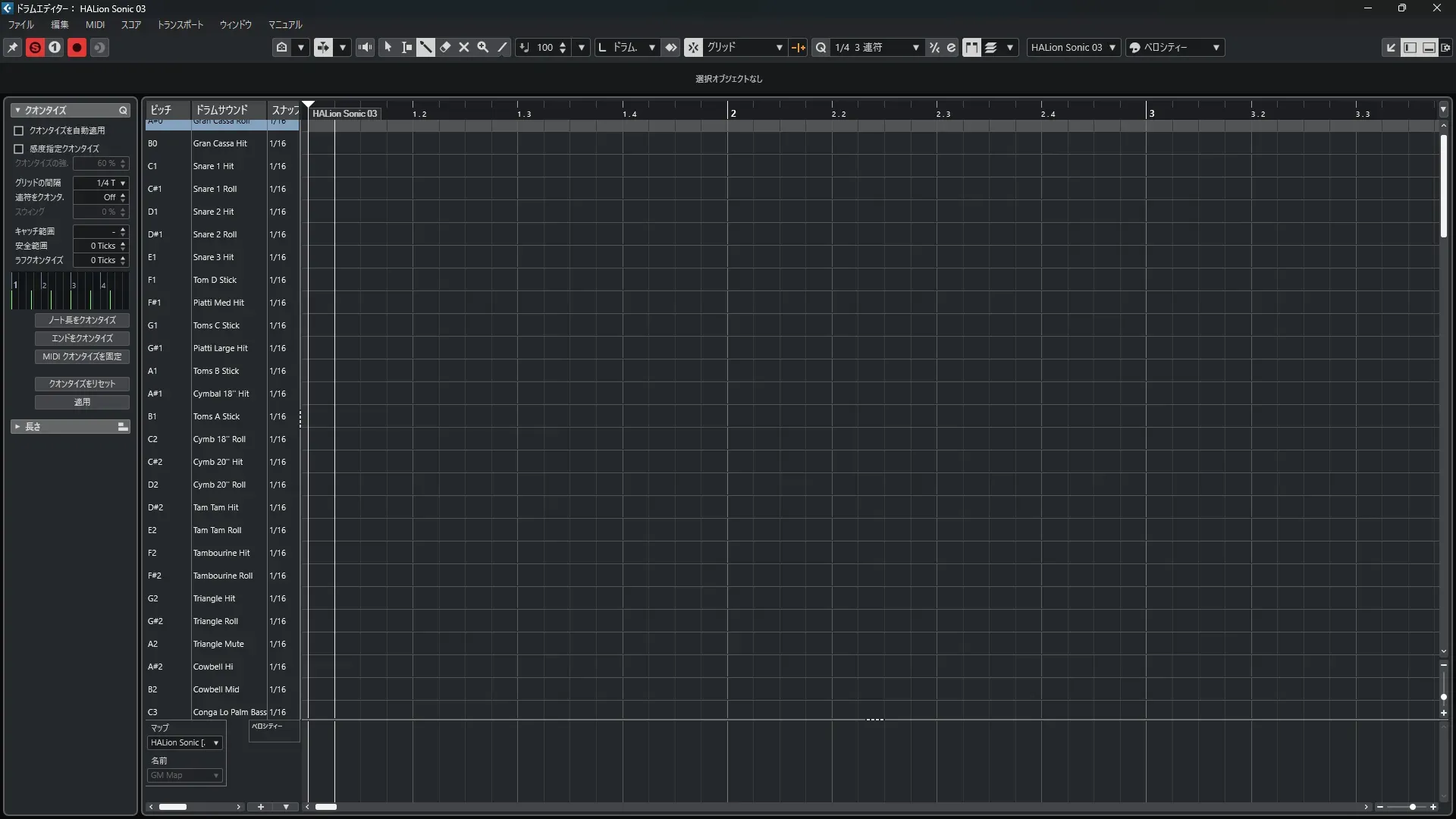Click the クオンタイズをリセット button
1456x819 pixels.
[x=82, y=384]
